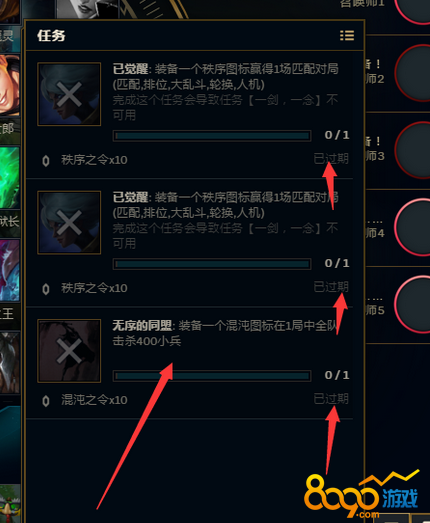The height and width of the screenshot is (523, 430).
Task: Select summoner 4 empty portrait circle
Action: pos(413,227)
